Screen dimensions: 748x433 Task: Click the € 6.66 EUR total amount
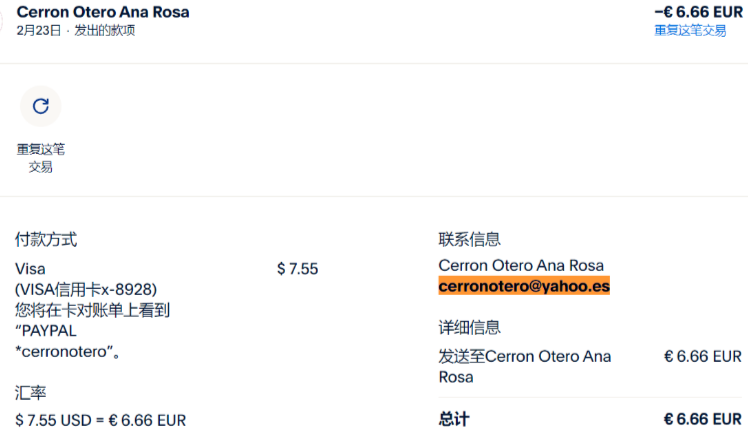[703, 419]
